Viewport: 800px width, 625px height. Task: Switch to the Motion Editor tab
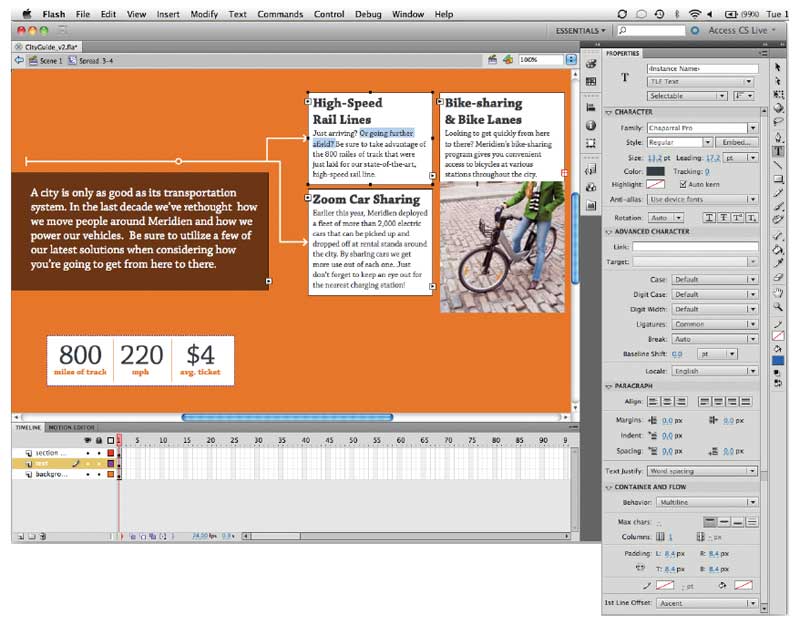pos(71,427)
